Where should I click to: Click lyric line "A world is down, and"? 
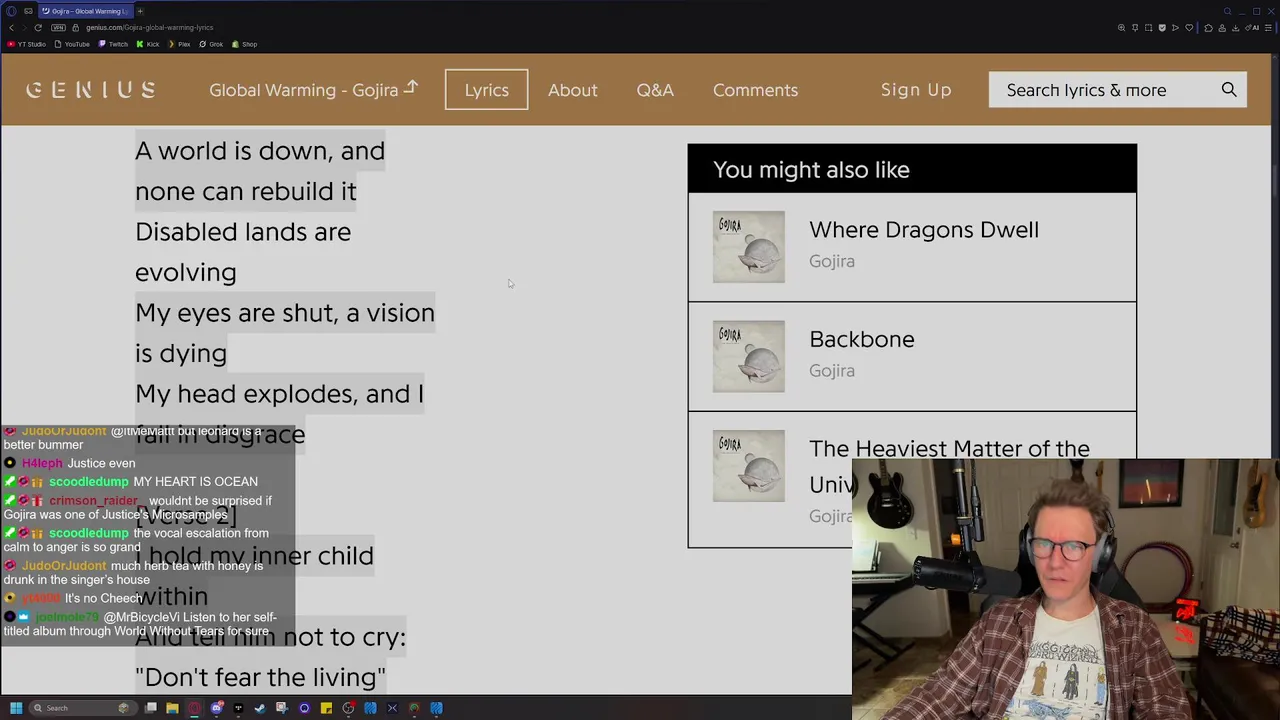(x=260, y=151)
